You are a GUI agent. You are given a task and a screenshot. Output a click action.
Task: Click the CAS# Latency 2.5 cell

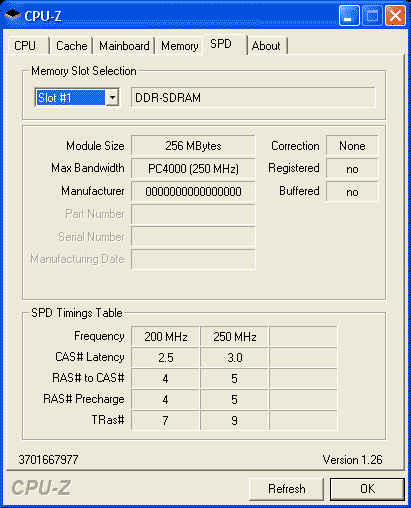click(166, 358)
